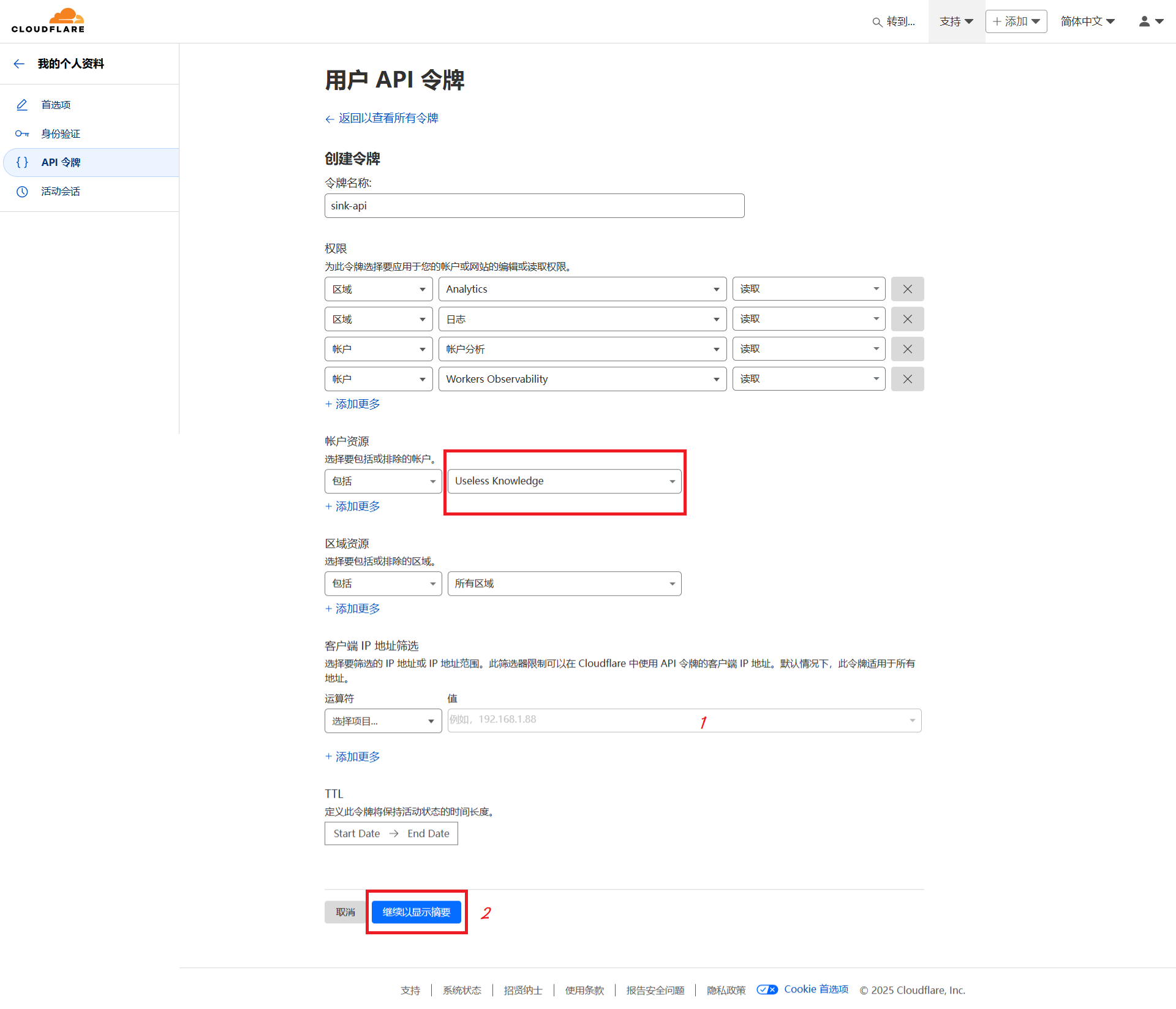Click the 令牌名称 sink-api input field
Screen dimensions: 1176x1009
533,206
